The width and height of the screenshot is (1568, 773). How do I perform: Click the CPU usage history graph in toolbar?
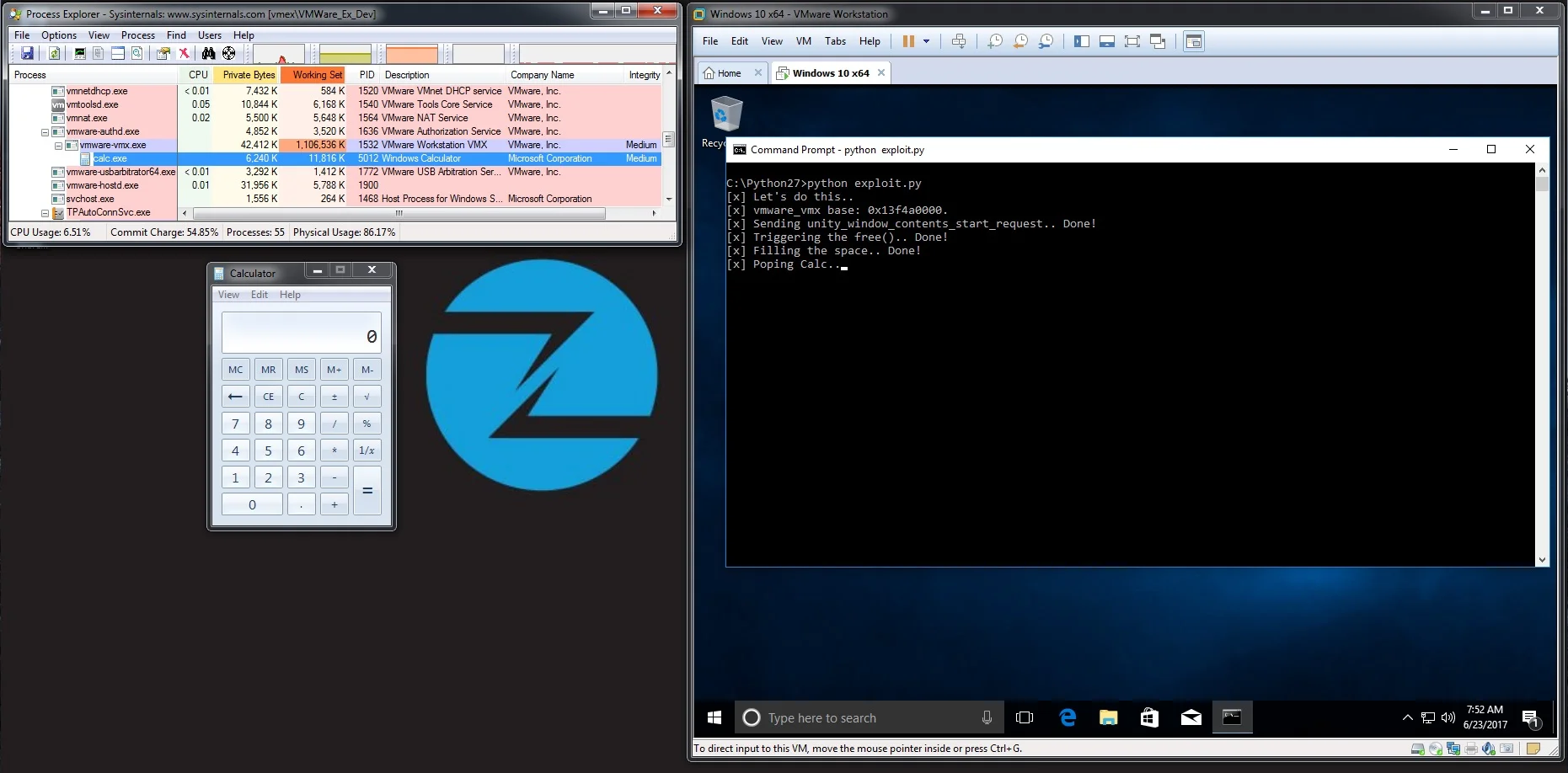point(279,54)
